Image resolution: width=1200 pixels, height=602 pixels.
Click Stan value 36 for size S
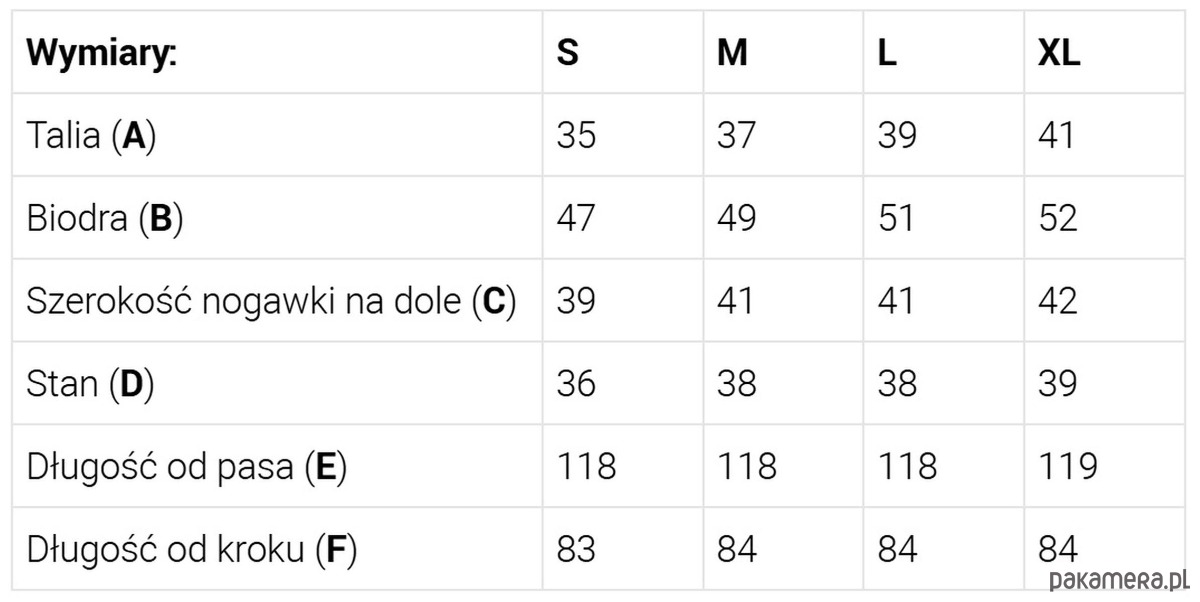pyautogui.click(x=576, y=384)
